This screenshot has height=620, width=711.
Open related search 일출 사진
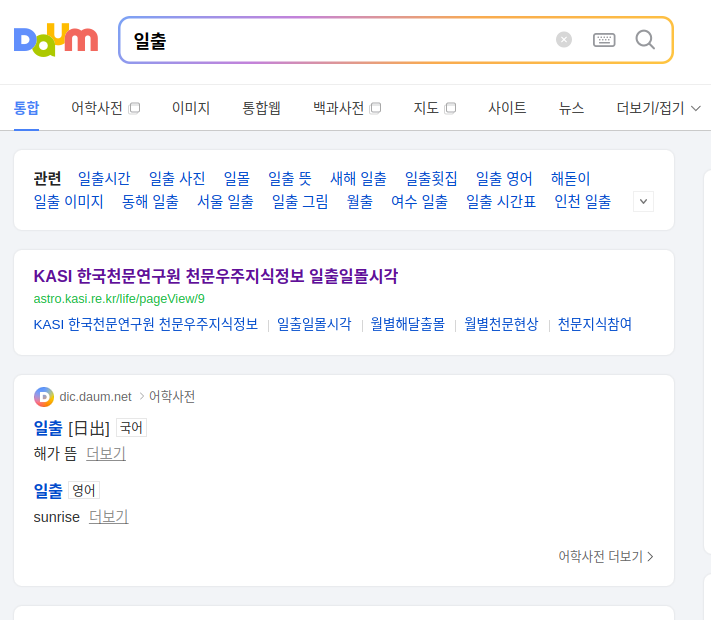coord(177,178)
